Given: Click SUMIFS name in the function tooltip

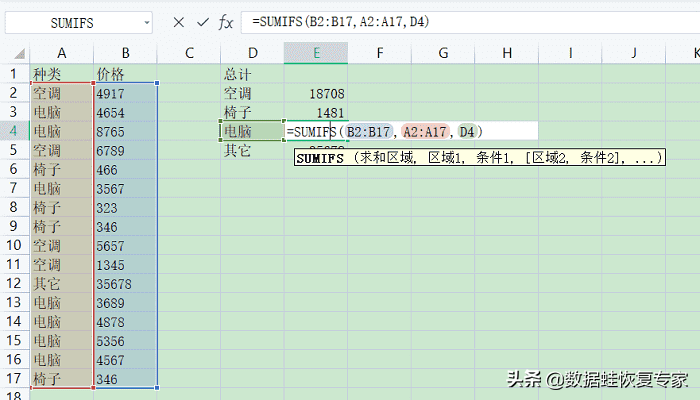Looking at the screenshot, I should [x=320, y=158].
